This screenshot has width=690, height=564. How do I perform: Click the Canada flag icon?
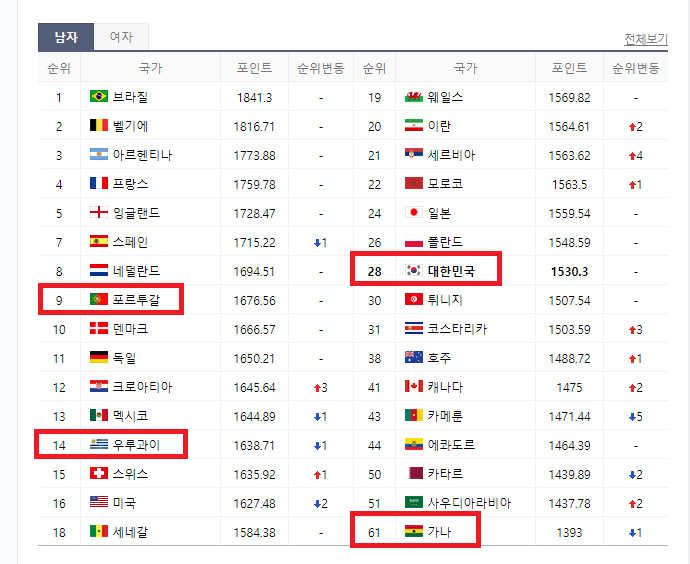coord(414,386)
